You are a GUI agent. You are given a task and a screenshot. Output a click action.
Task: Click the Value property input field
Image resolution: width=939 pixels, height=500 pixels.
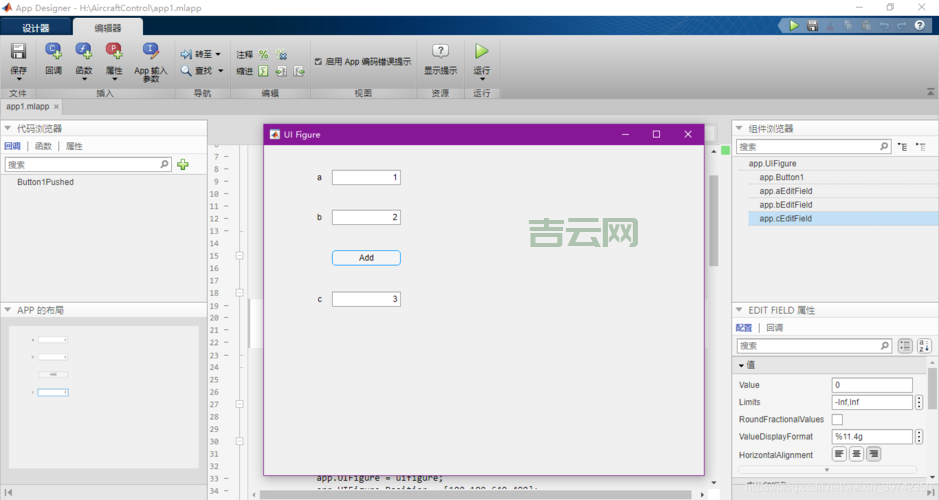tap(872, 385)
